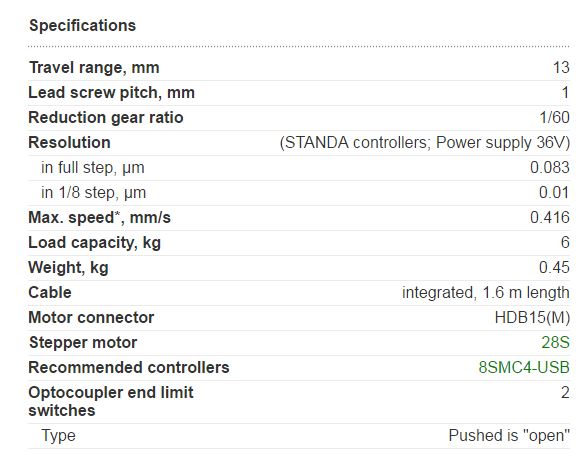Click the STANDA controllers power supply note
The height and width of the screenshot is (473, 587).
[x=425, y=143]
